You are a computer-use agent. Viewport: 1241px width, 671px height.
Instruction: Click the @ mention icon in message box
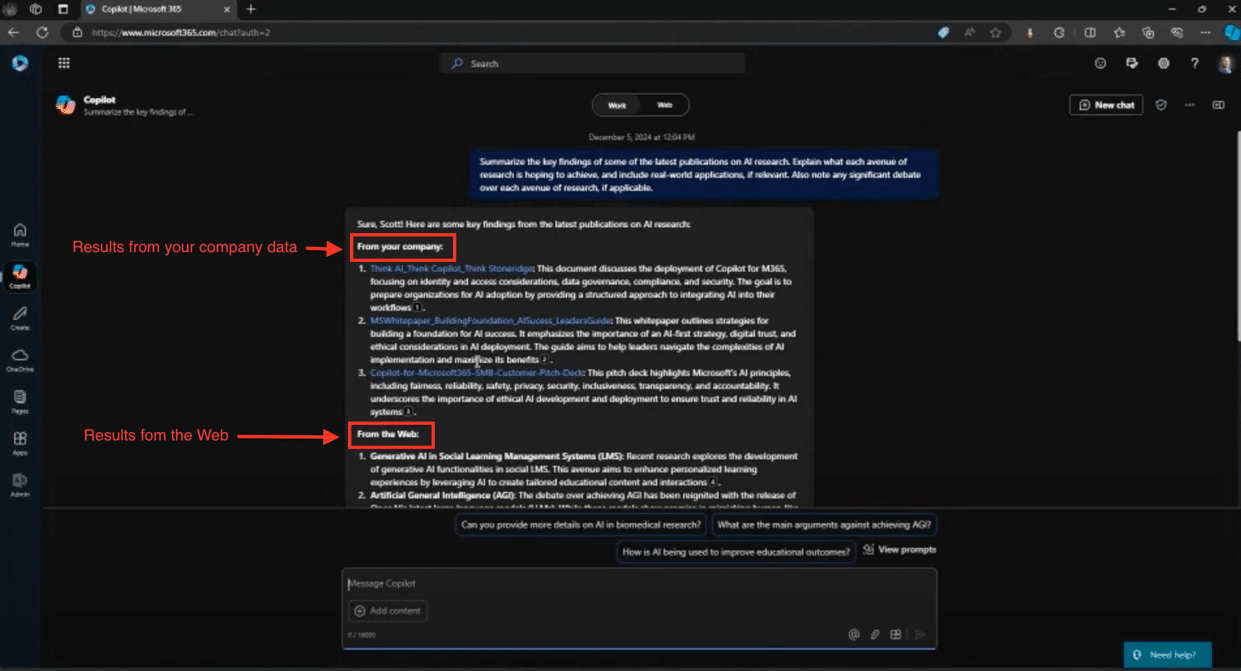coord(854,634)
